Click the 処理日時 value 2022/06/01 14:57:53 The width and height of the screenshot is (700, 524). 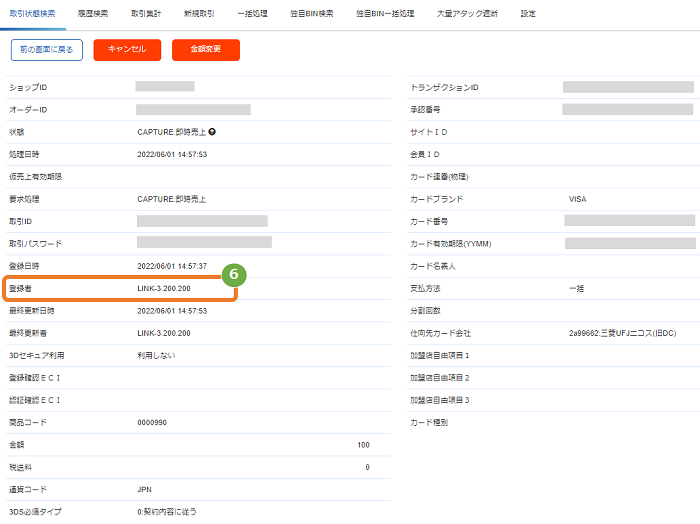pos(172,154)
